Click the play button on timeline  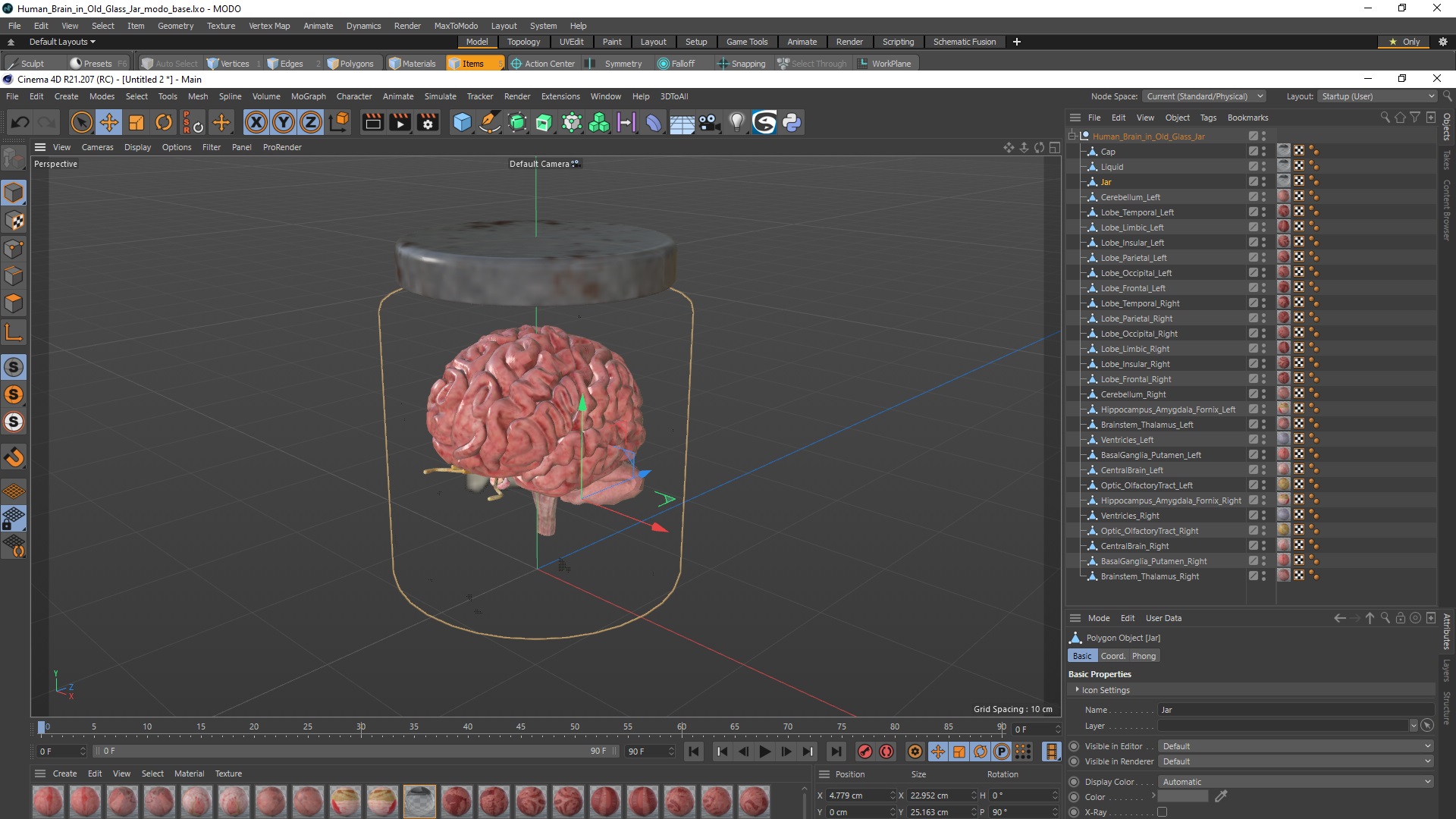click(x=764, y=751)
